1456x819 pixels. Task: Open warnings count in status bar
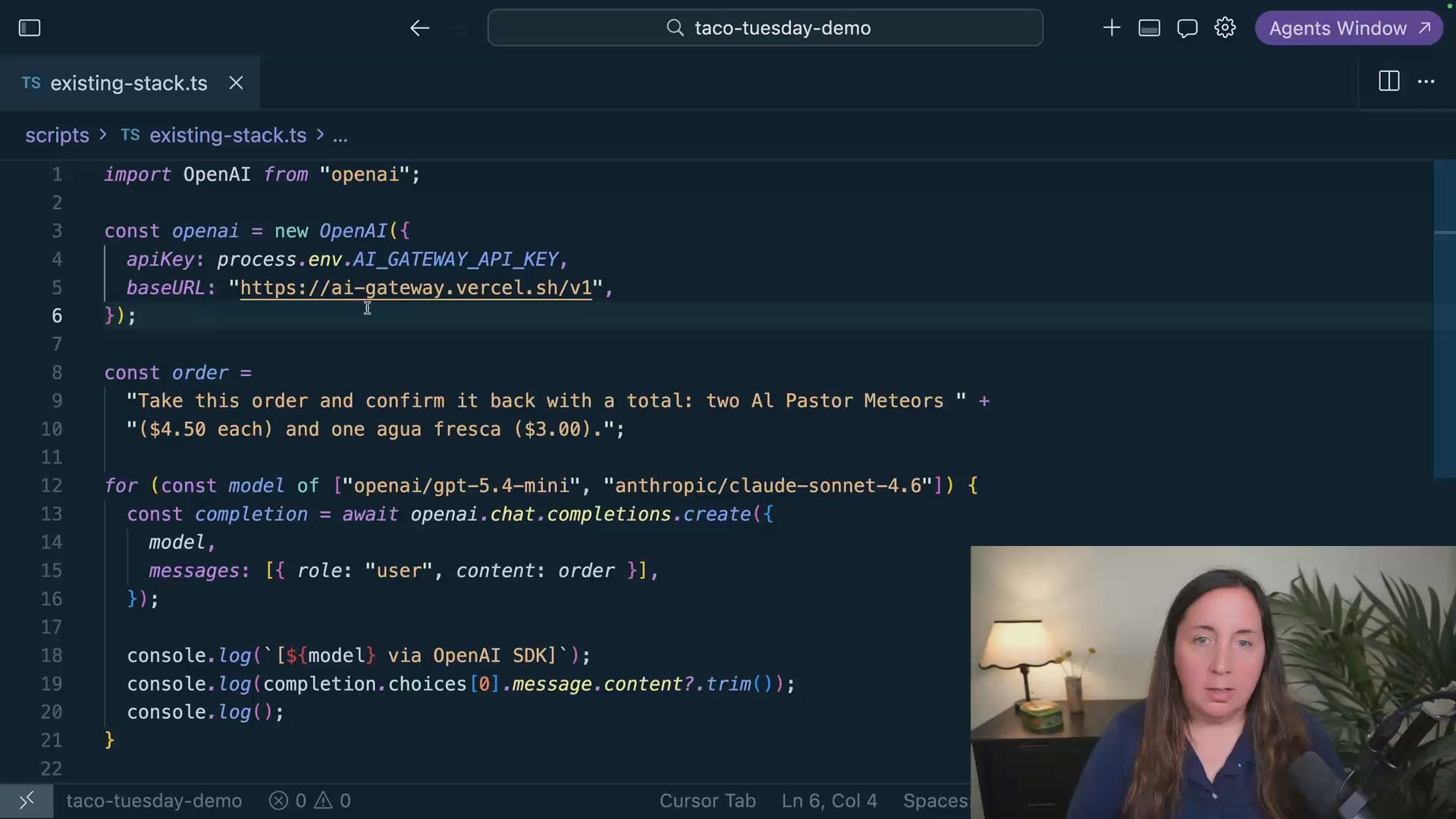333,801
